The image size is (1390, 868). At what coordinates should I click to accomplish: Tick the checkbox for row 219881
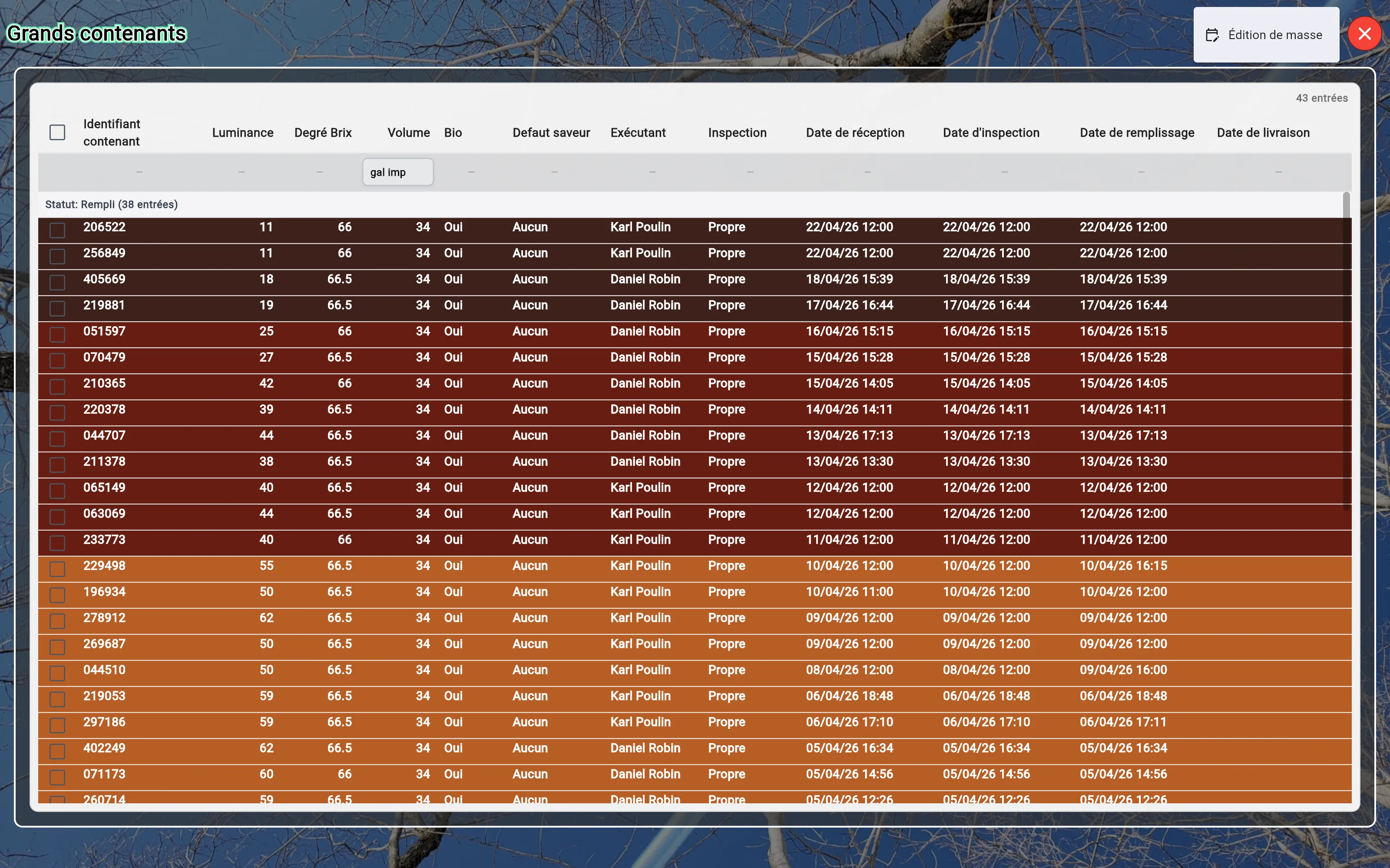click(57, 308)
